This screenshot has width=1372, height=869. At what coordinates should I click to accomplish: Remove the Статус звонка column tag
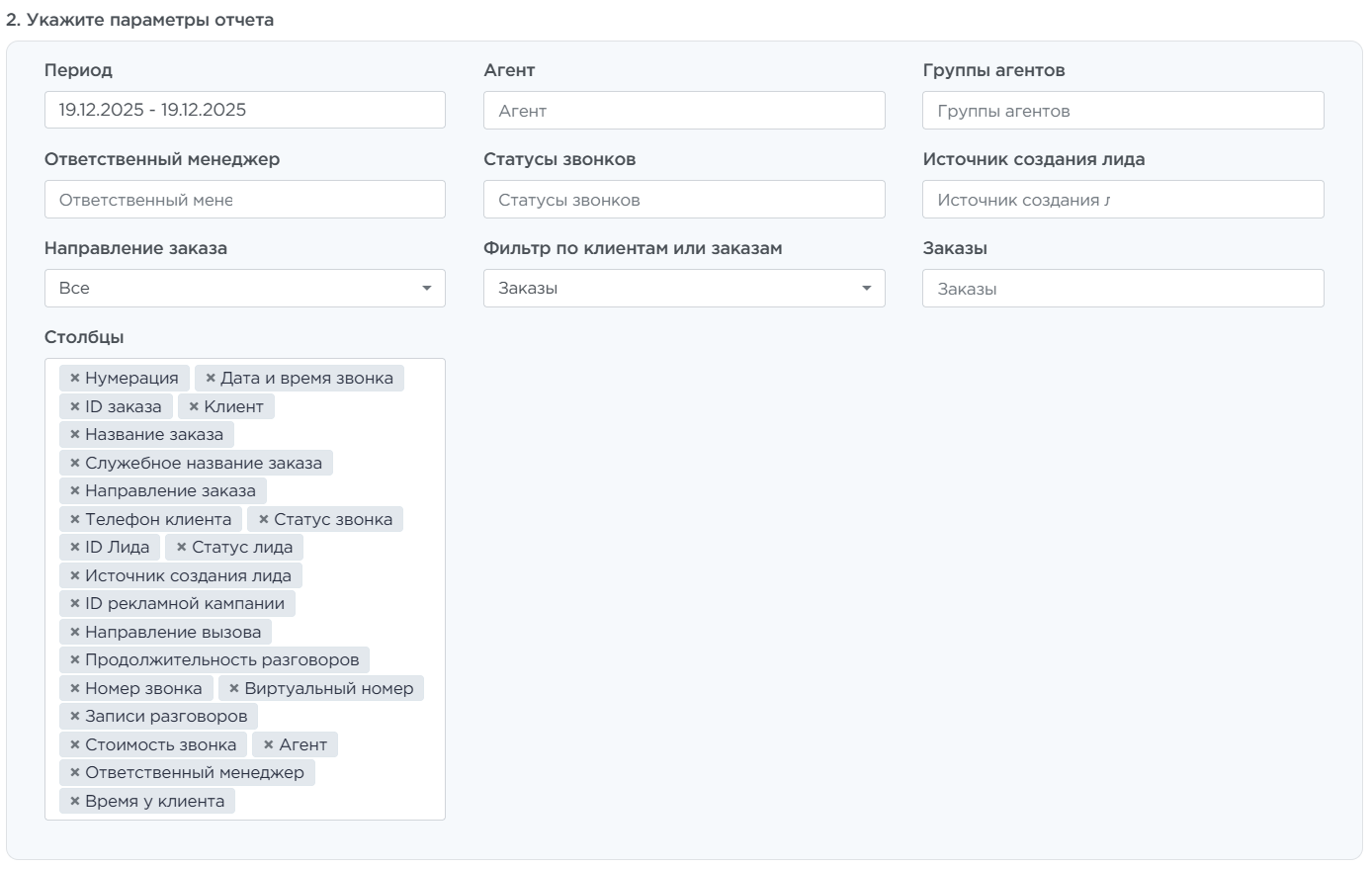(x=263, y=519)
